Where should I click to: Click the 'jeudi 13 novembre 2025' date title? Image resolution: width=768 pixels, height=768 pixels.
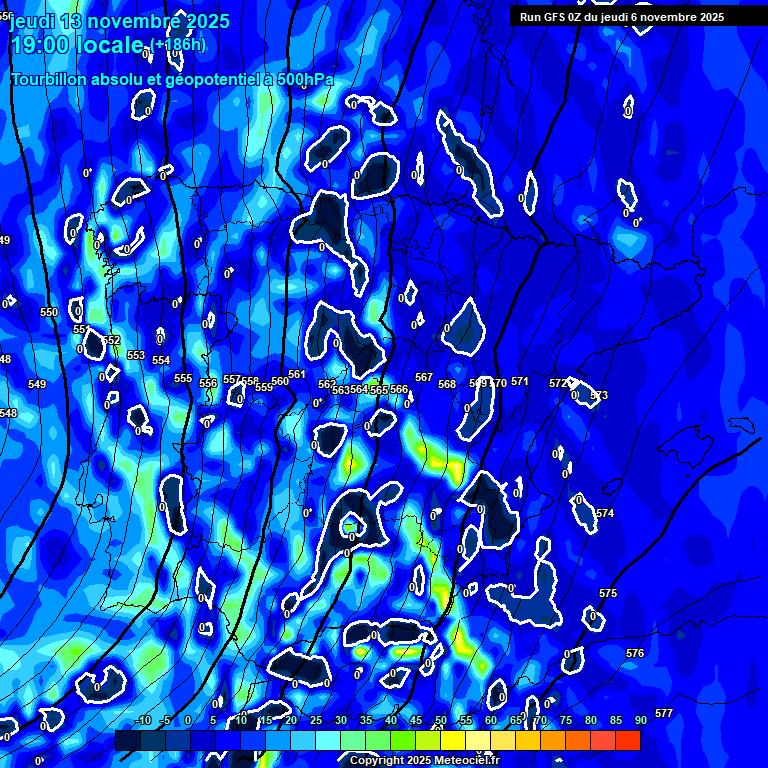[119, 21]
